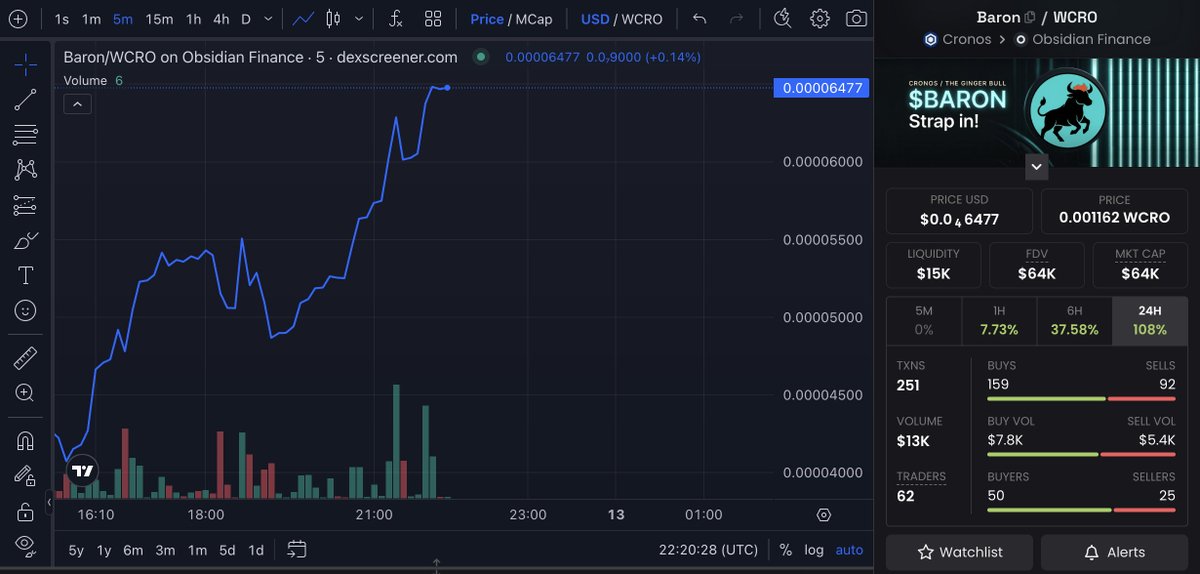Select the crosshair cursor tool

coord(26,64)
